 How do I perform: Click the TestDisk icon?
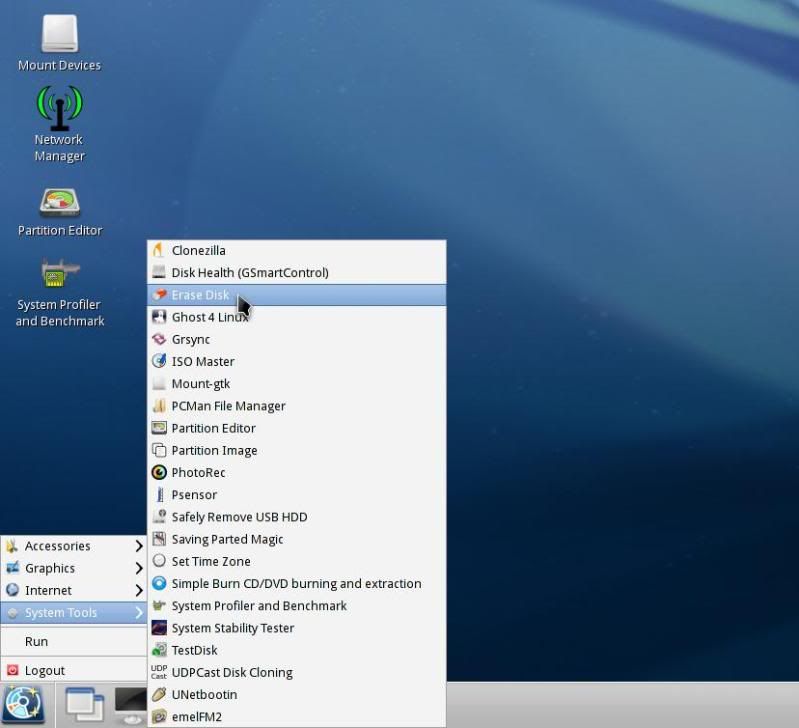(159, 650)
